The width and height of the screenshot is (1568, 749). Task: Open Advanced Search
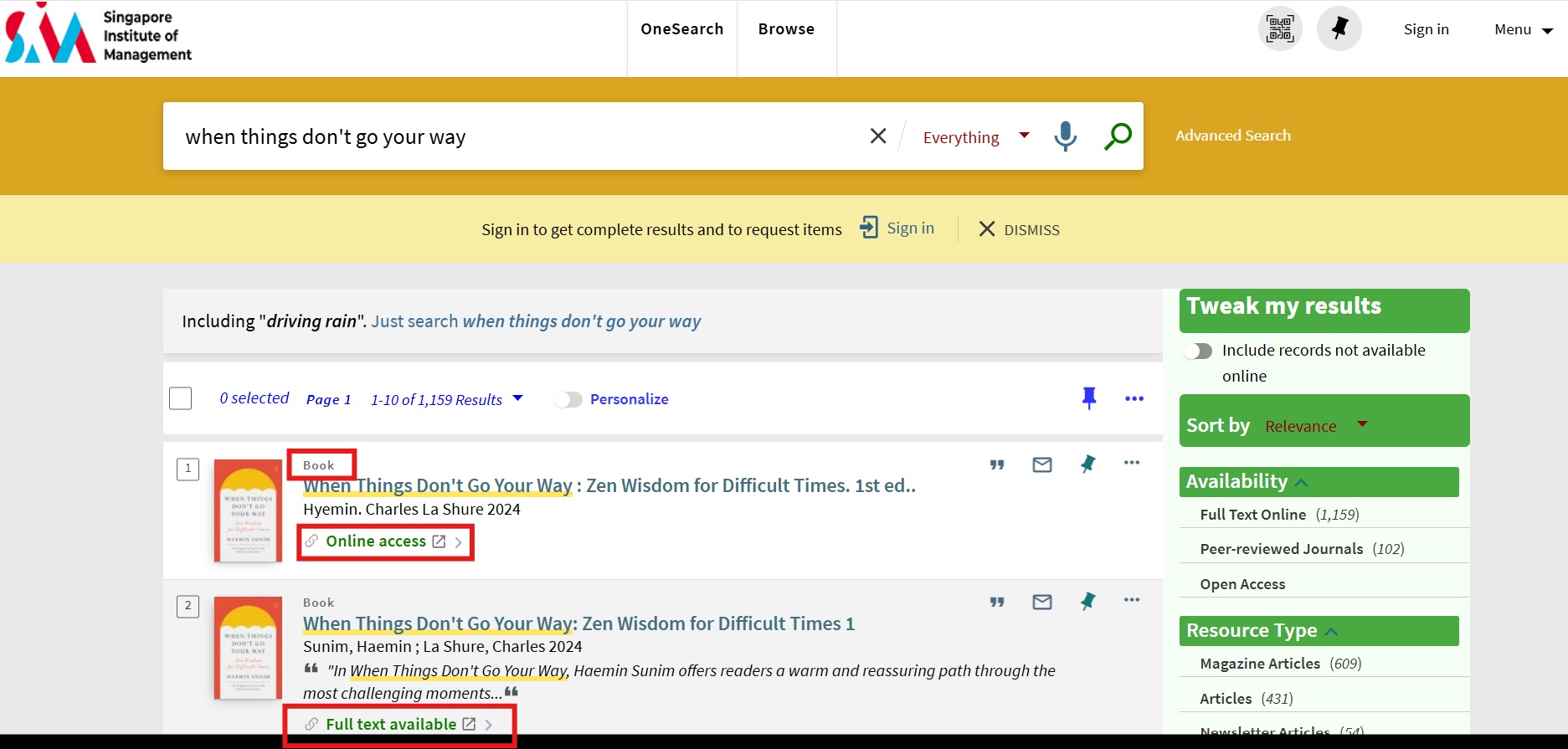coord(1233,136)
